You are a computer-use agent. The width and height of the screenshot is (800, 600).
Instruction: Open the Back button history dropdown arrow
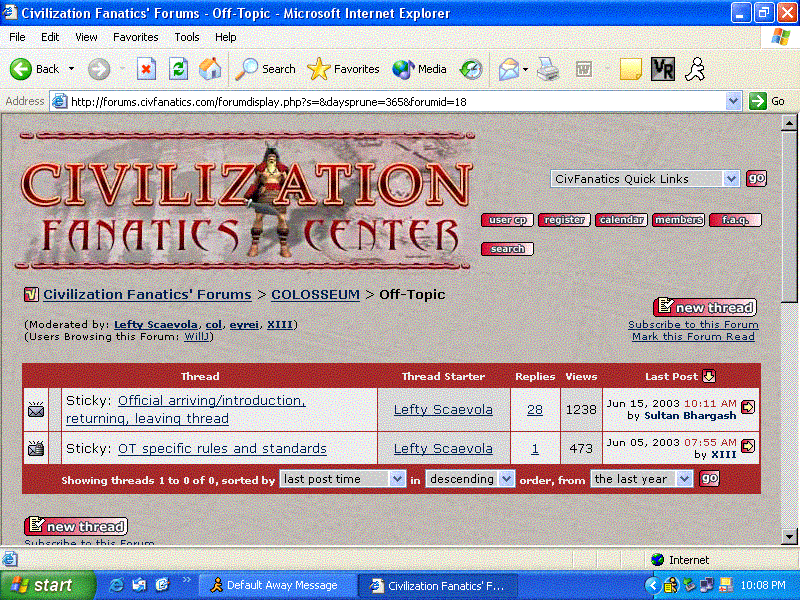tap(71, 68)
